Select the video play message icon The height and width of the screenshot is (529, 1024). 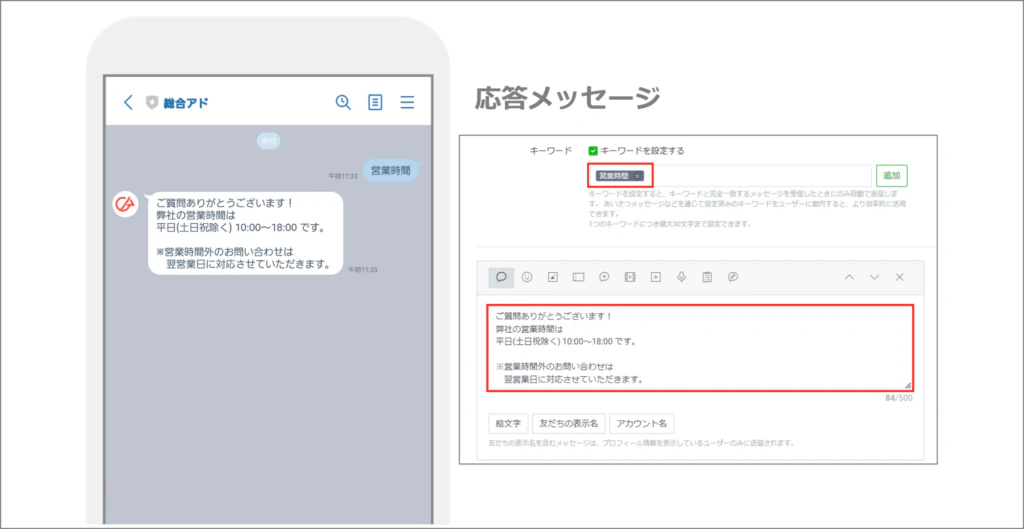pos(655,277)
